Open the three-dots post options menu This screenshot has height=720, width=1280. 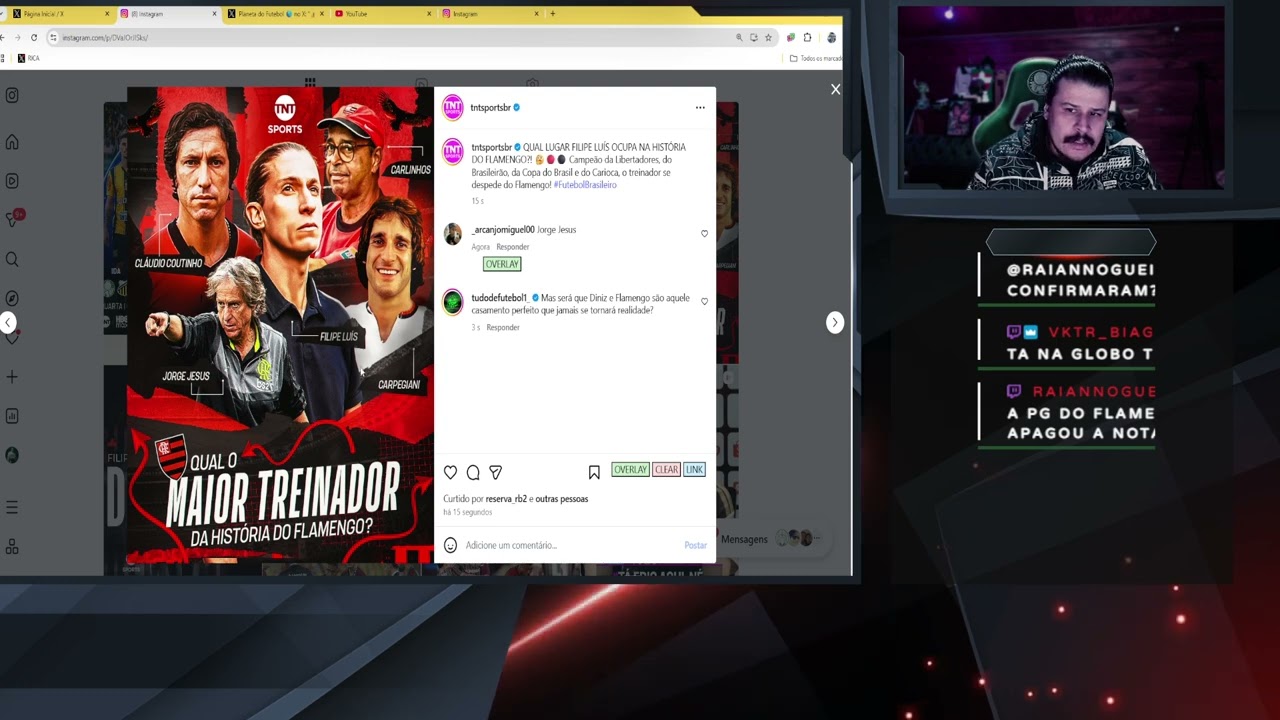click(x=700, y=107)
